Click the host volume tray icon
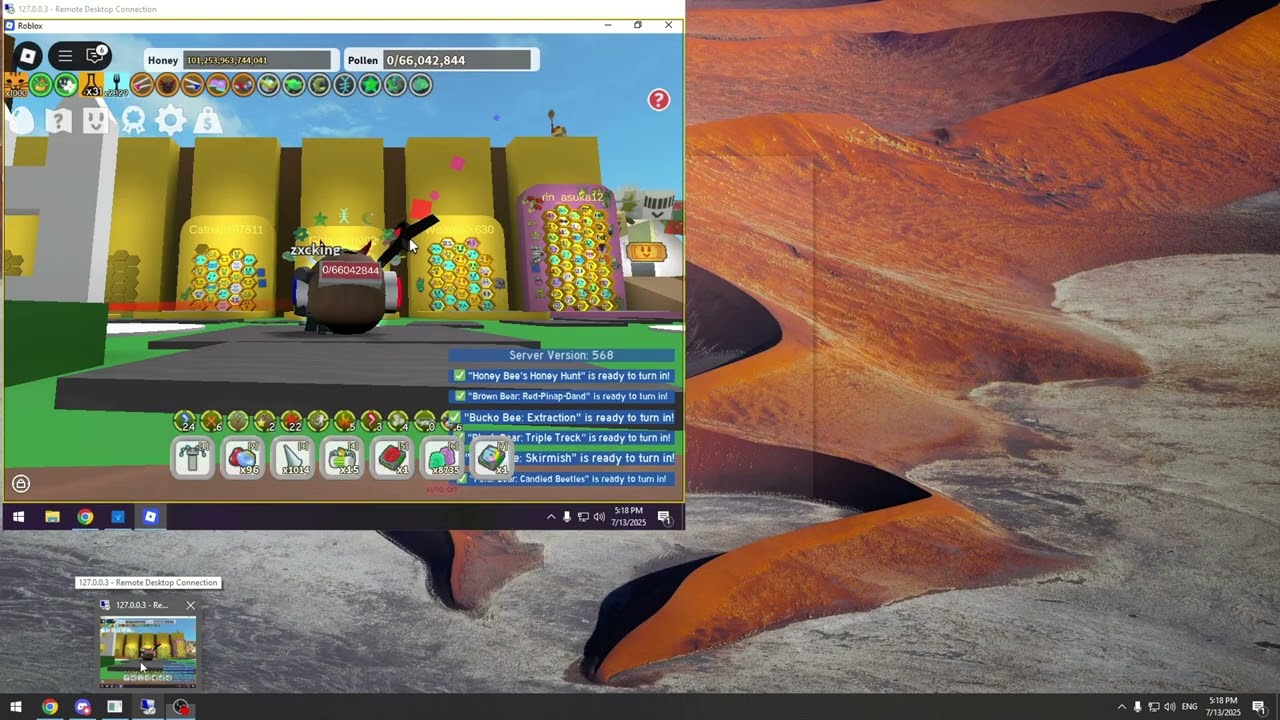The image size is (1280, 720). click(x=1170, y=707)
